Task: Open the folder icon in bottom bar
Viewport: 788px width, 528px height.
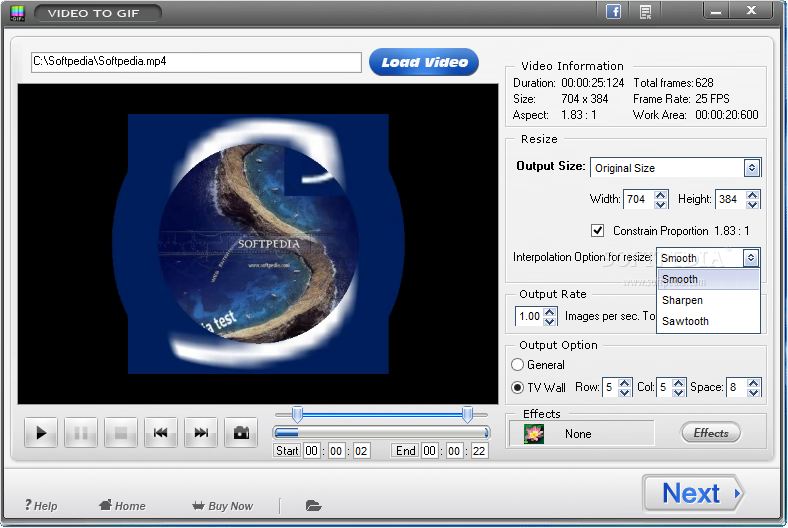Action: tap(313, 505)
